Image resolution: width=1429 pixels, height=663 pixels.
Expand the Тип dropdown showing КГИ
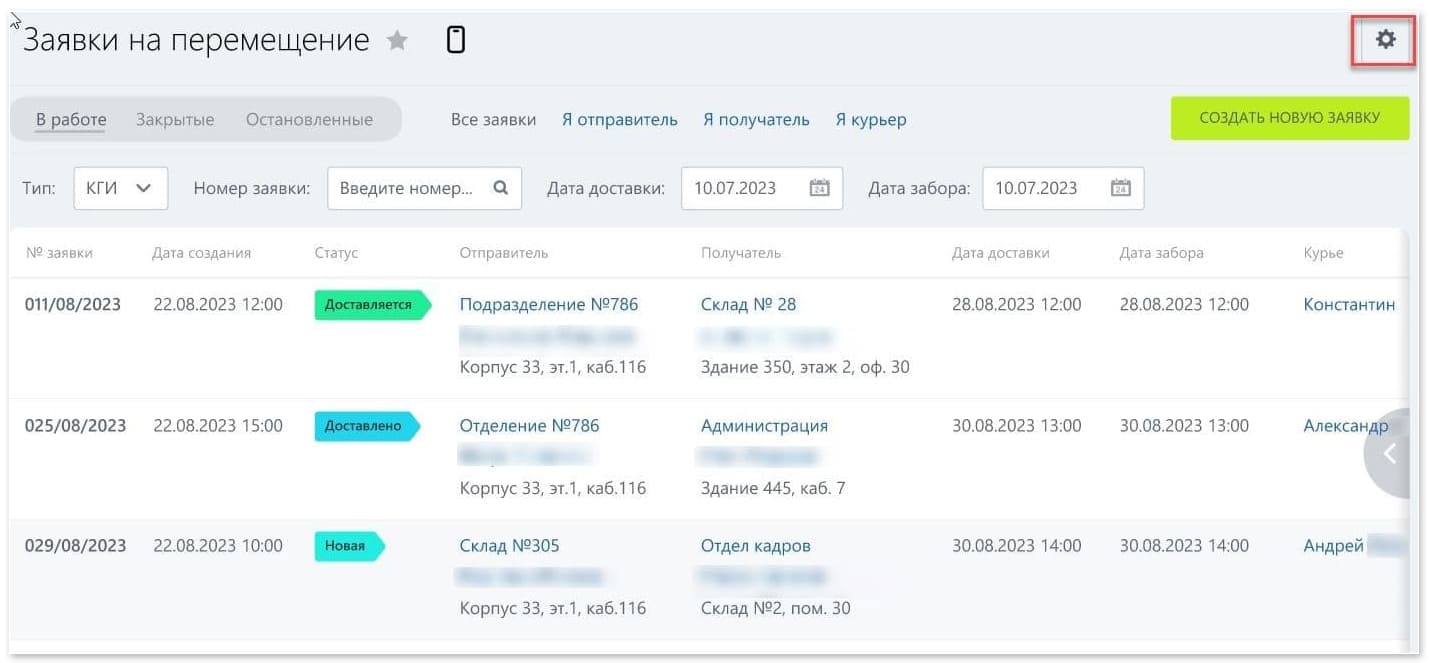click(x=120, y=188)
